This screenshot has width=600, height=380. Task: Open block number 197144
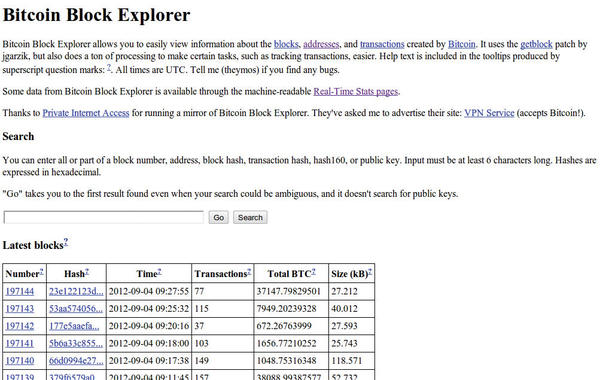(x=20, y=292)
